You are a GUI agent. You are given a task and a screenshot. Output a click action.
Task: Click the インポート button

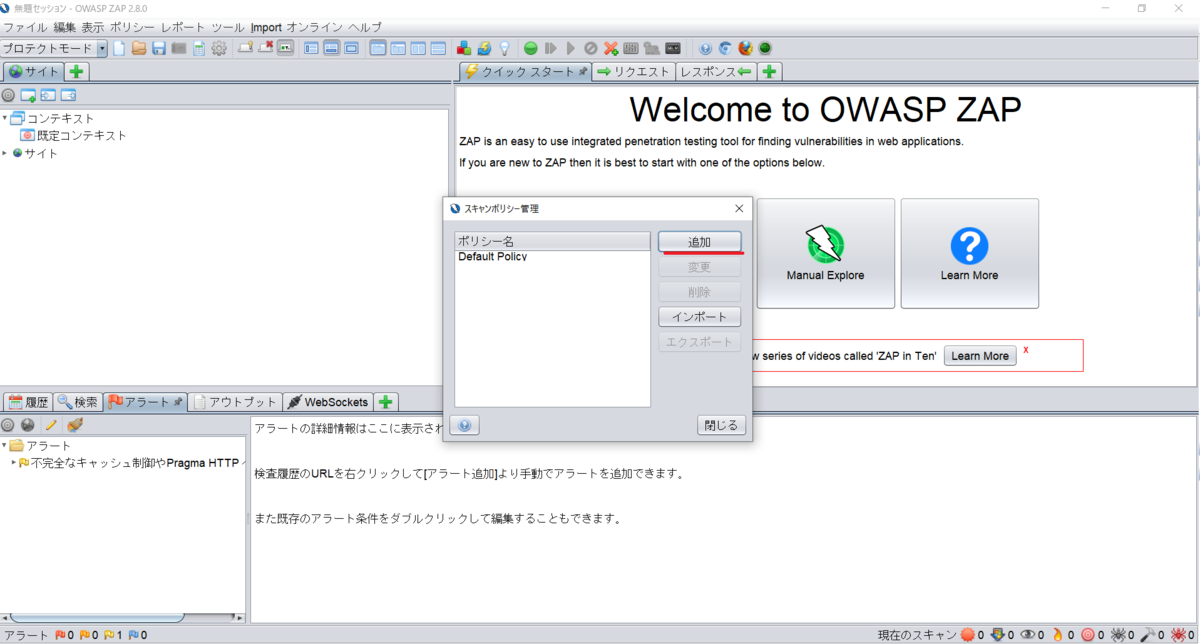pos(699,317)
